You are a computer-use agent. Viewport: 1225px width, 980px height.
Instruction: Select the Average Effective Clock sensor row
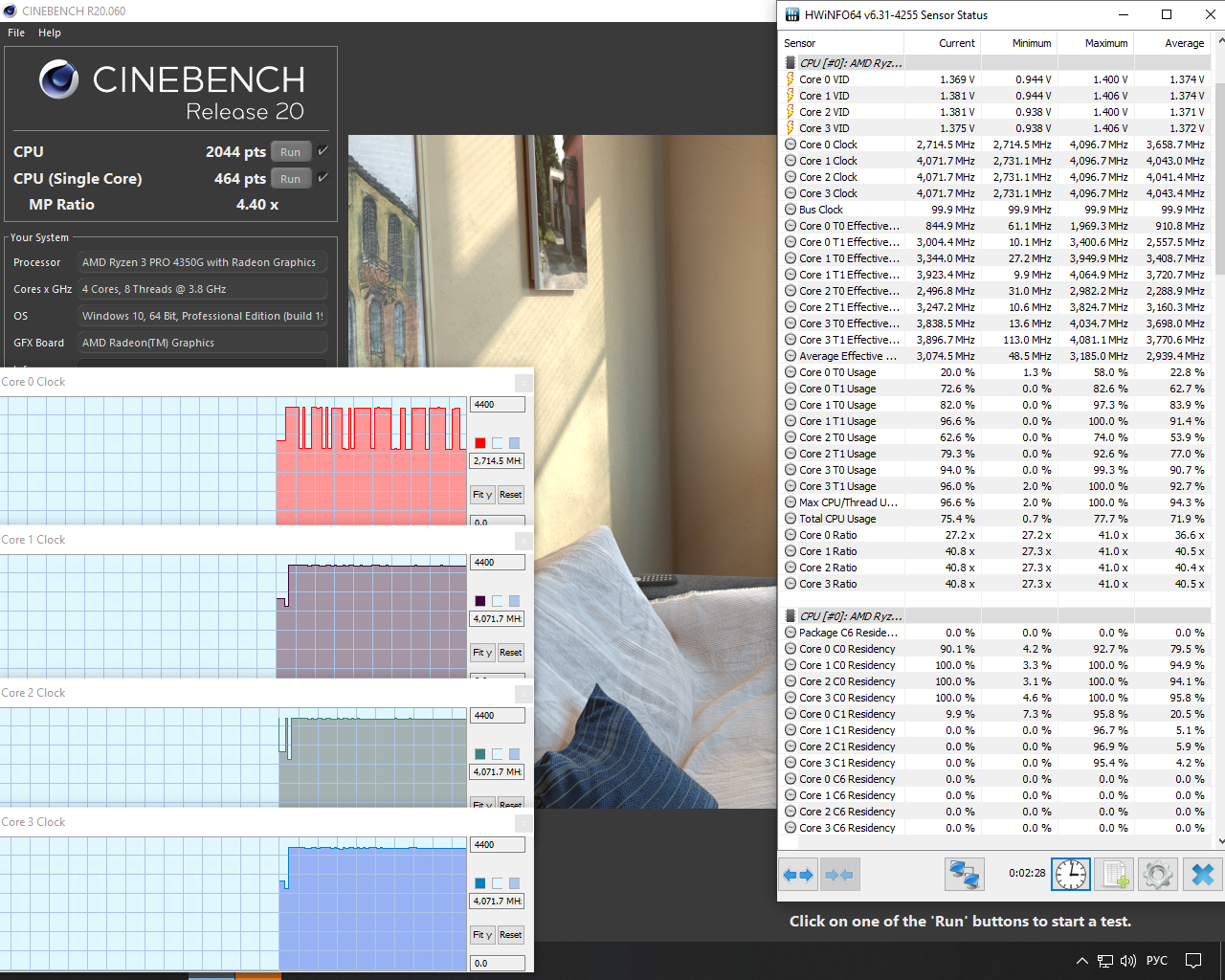[996, 356]
